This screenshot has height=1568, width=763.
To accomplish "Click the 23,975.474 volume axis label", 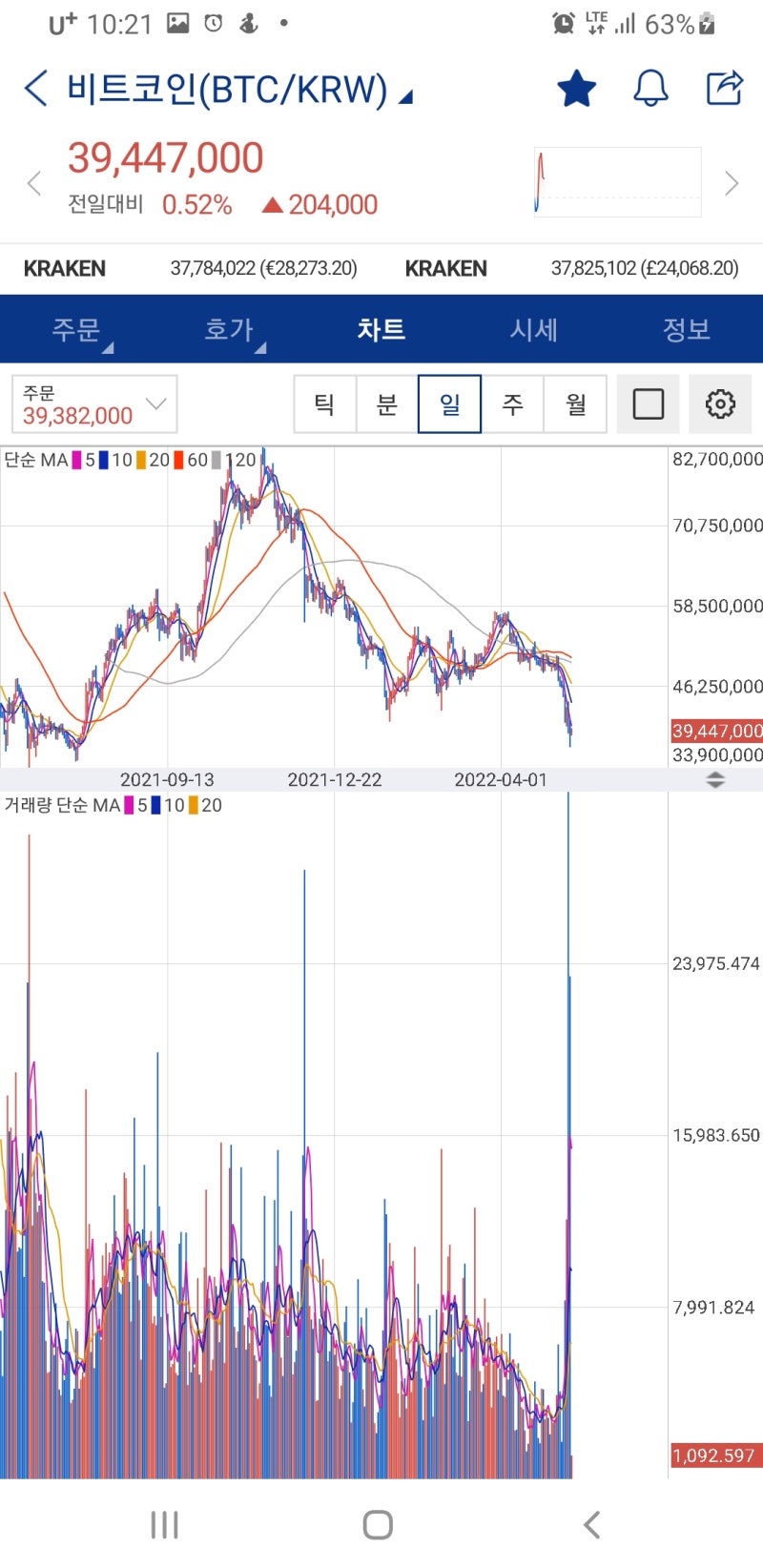I will tap(716, 963).
